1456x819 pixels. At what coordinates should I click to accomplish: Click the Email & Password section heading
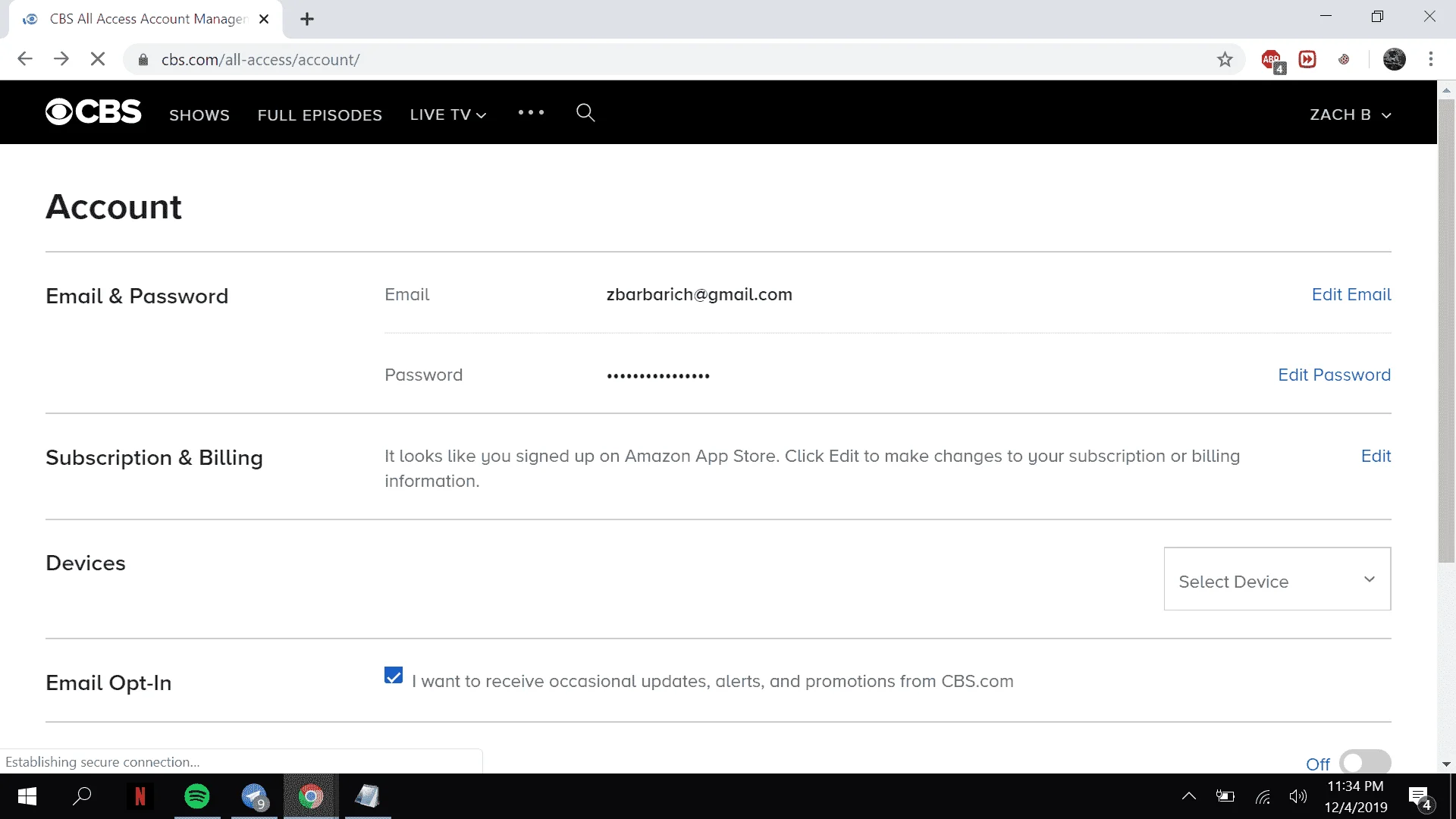137,296
